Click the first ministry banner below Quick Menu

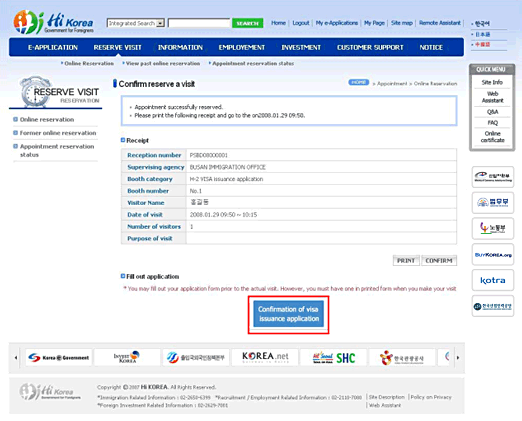(493, 177)
